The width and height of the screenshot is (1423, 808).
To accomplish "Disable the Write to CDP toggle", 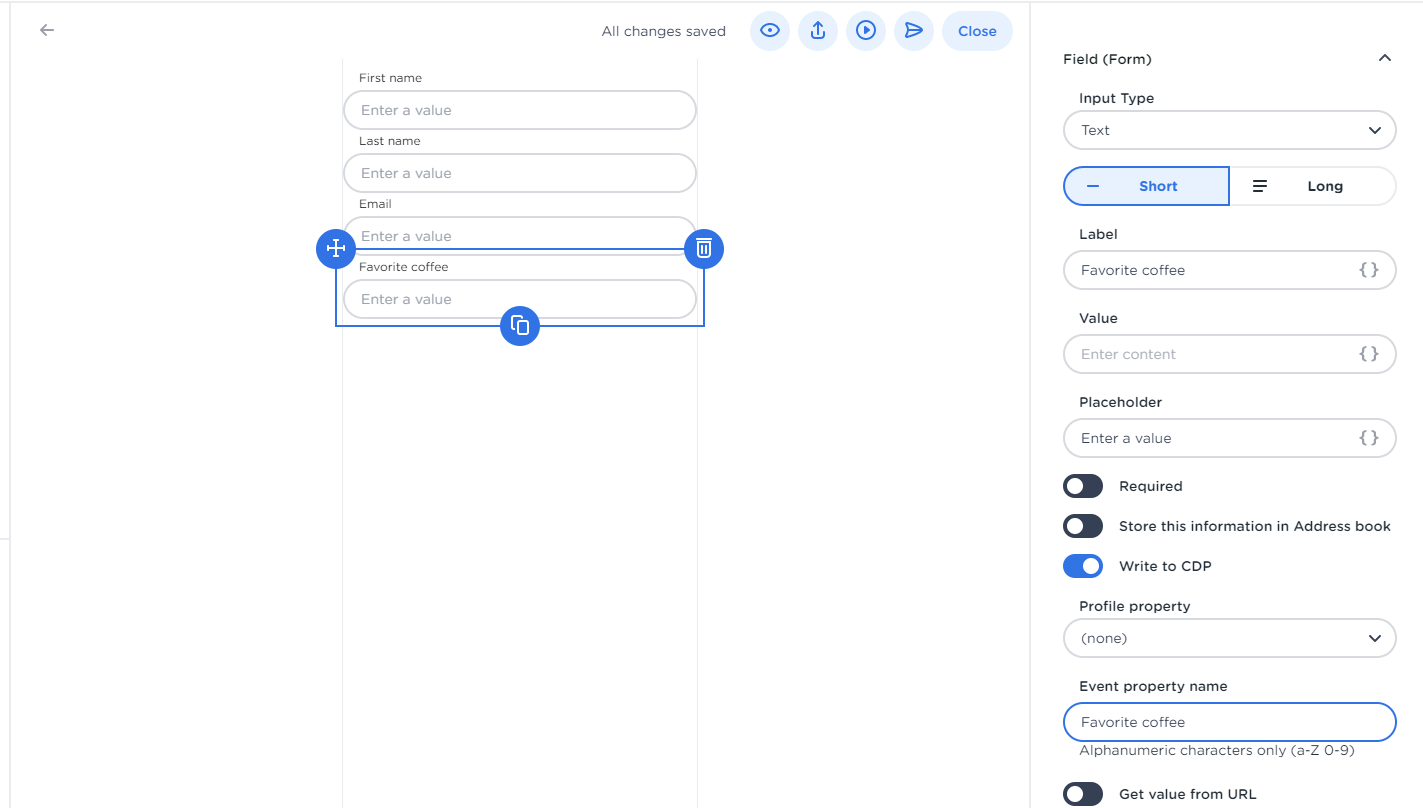I will point(1082,566).
